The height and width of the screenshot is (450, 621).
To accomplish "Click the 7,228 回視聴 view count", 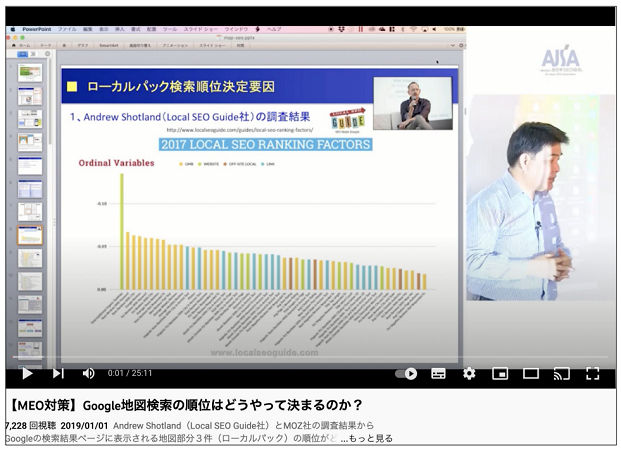I will [31, 425].
